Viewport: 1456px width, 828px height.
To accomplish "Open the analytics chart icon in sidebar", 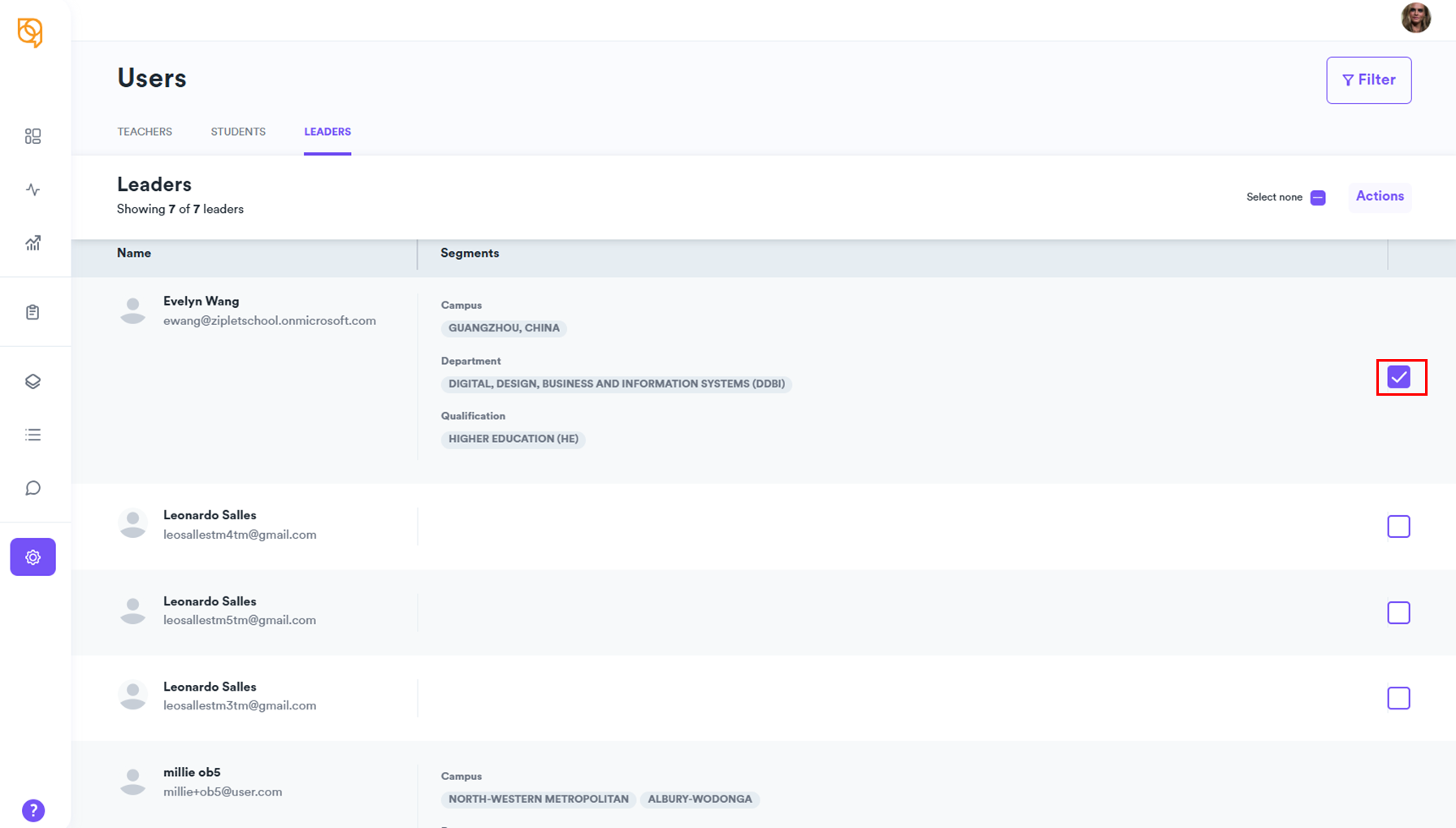I will click(32, 243).
